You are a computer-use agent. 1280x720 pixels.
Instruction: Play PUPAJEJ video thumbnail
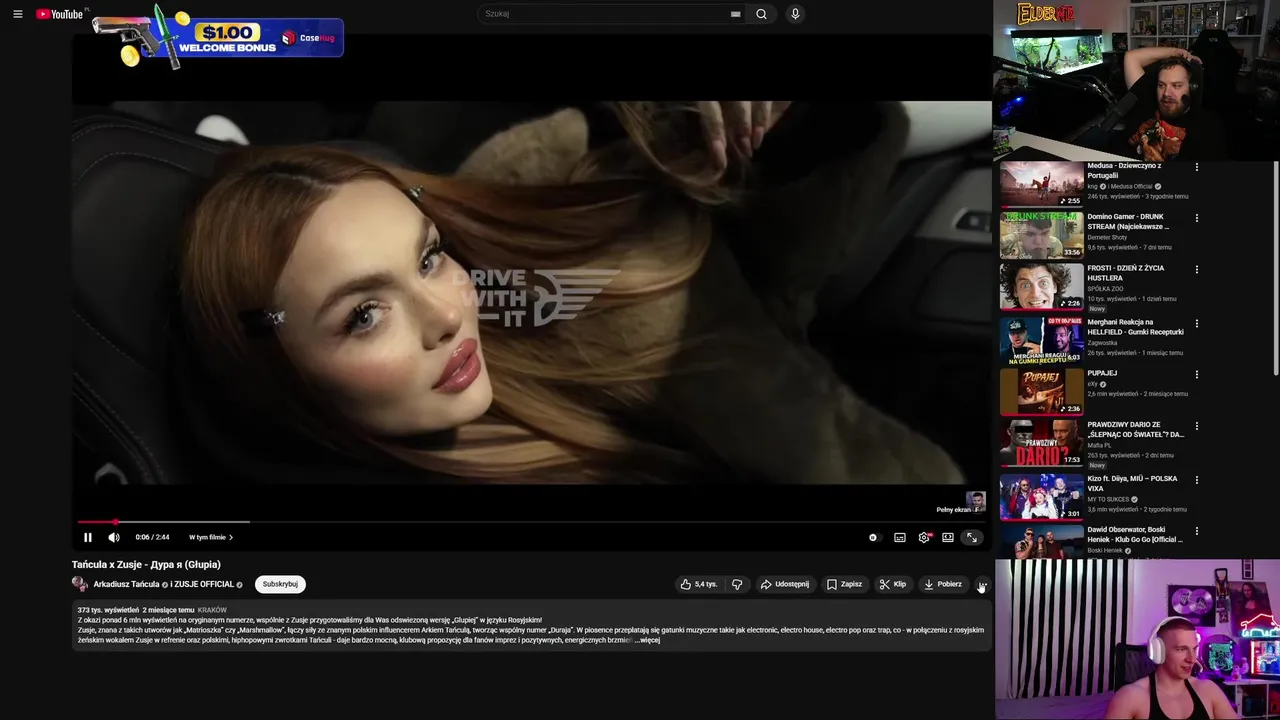pos(1041,391)
